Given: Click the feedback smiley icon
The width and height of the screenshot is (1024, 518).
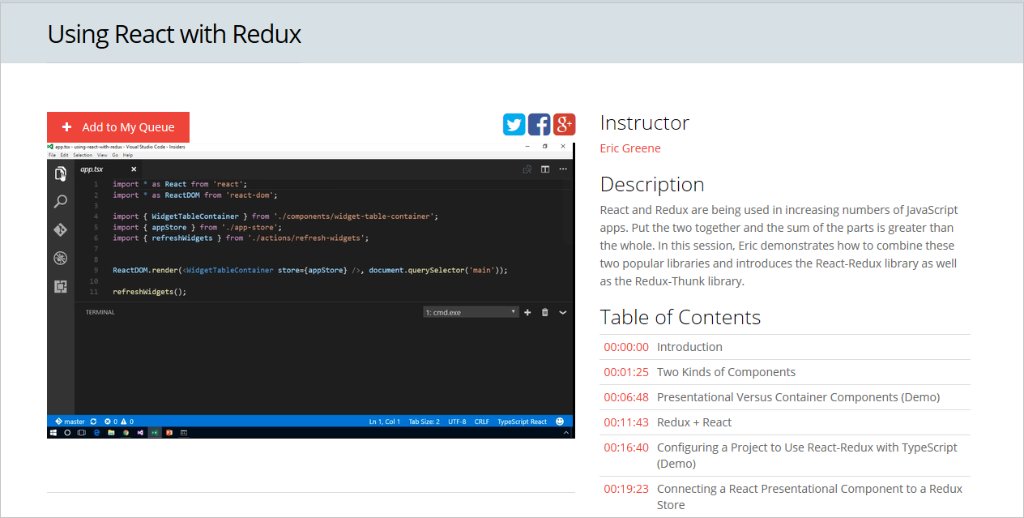Looking at the screenshot, I should (x=560, y=421).
